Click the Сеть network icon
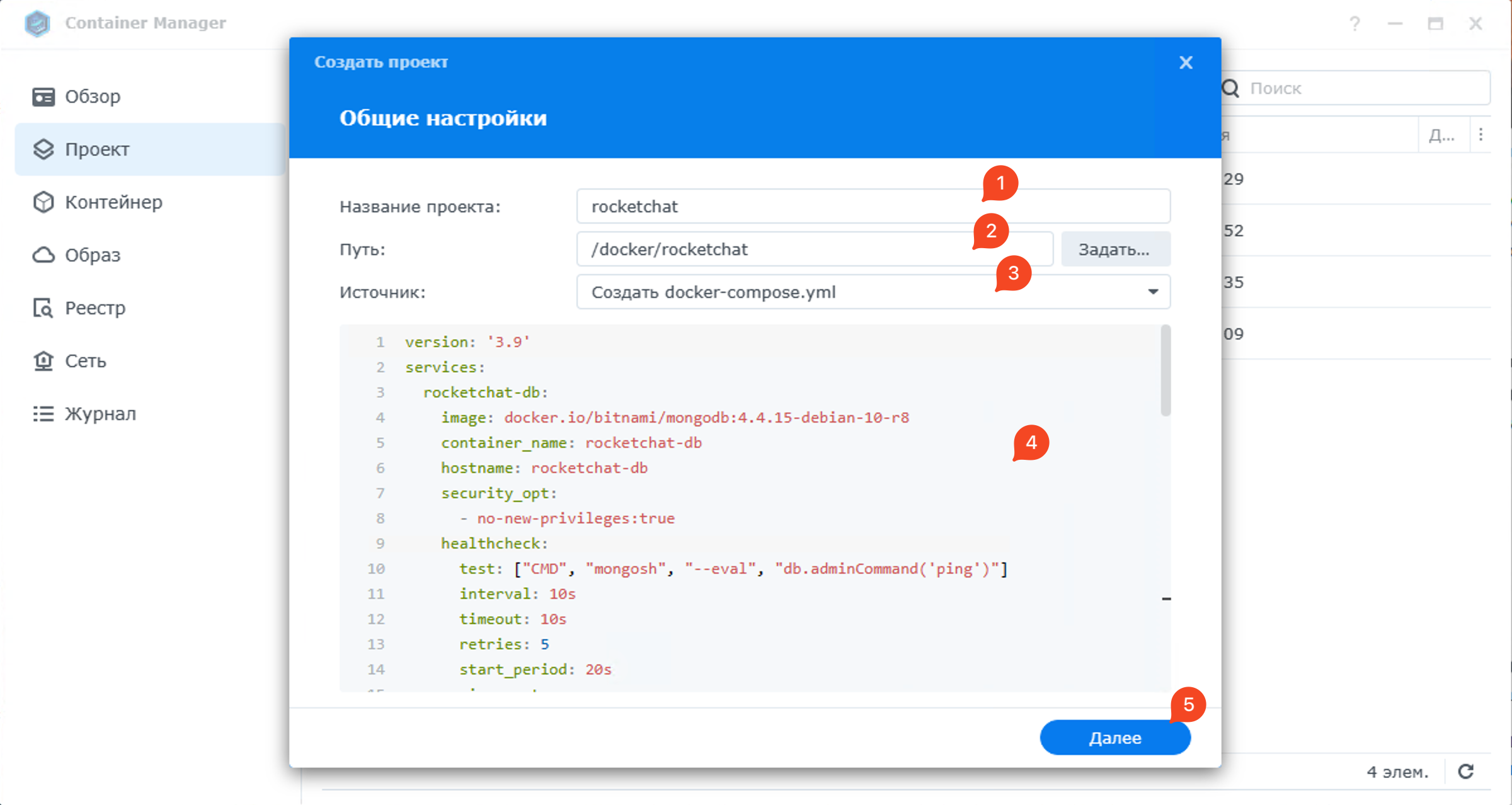The image size is (1512, 805). (43, 361)
